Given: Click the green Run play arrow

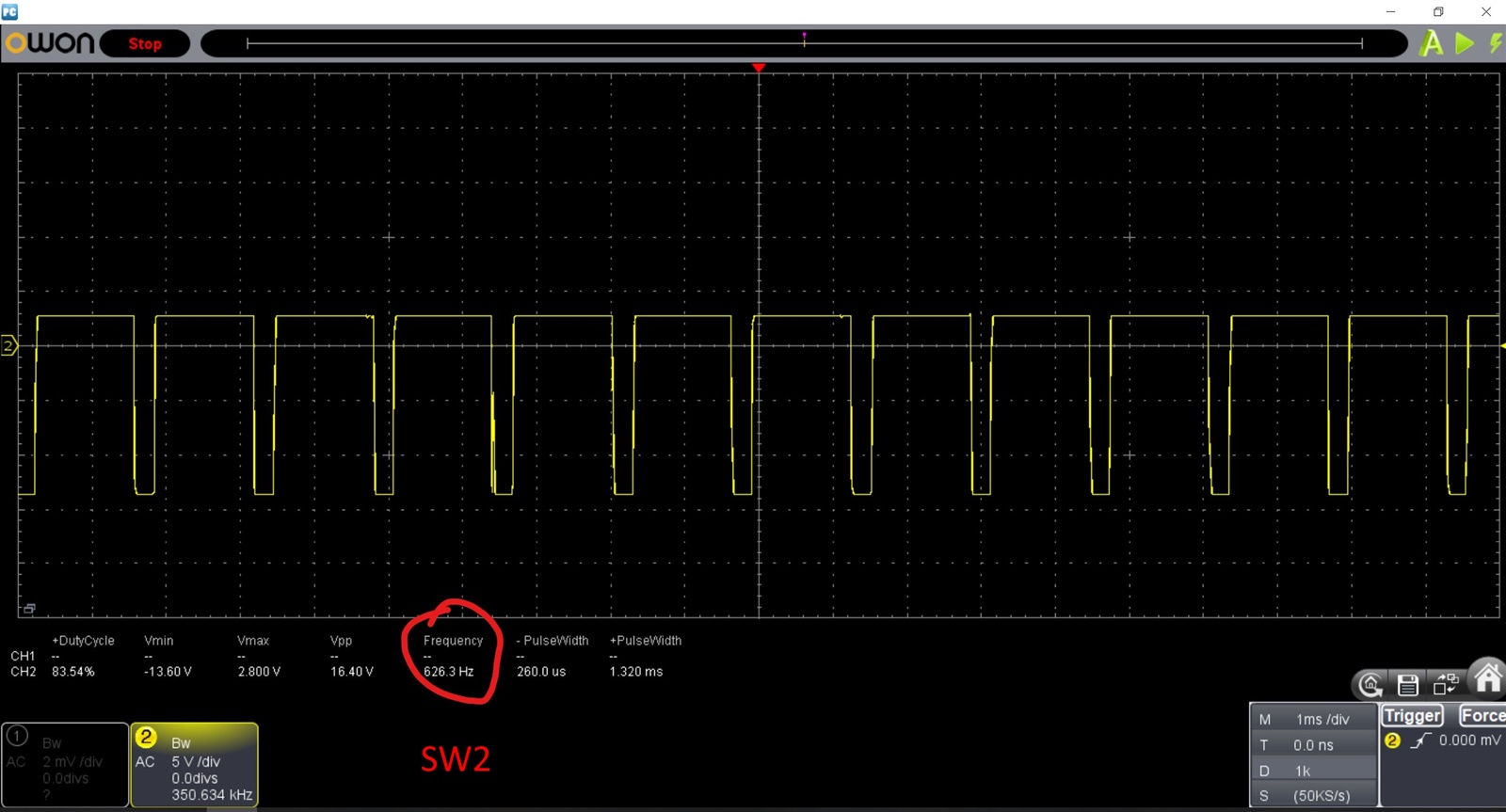Looking at the screenshot, I should [1465, 43].
